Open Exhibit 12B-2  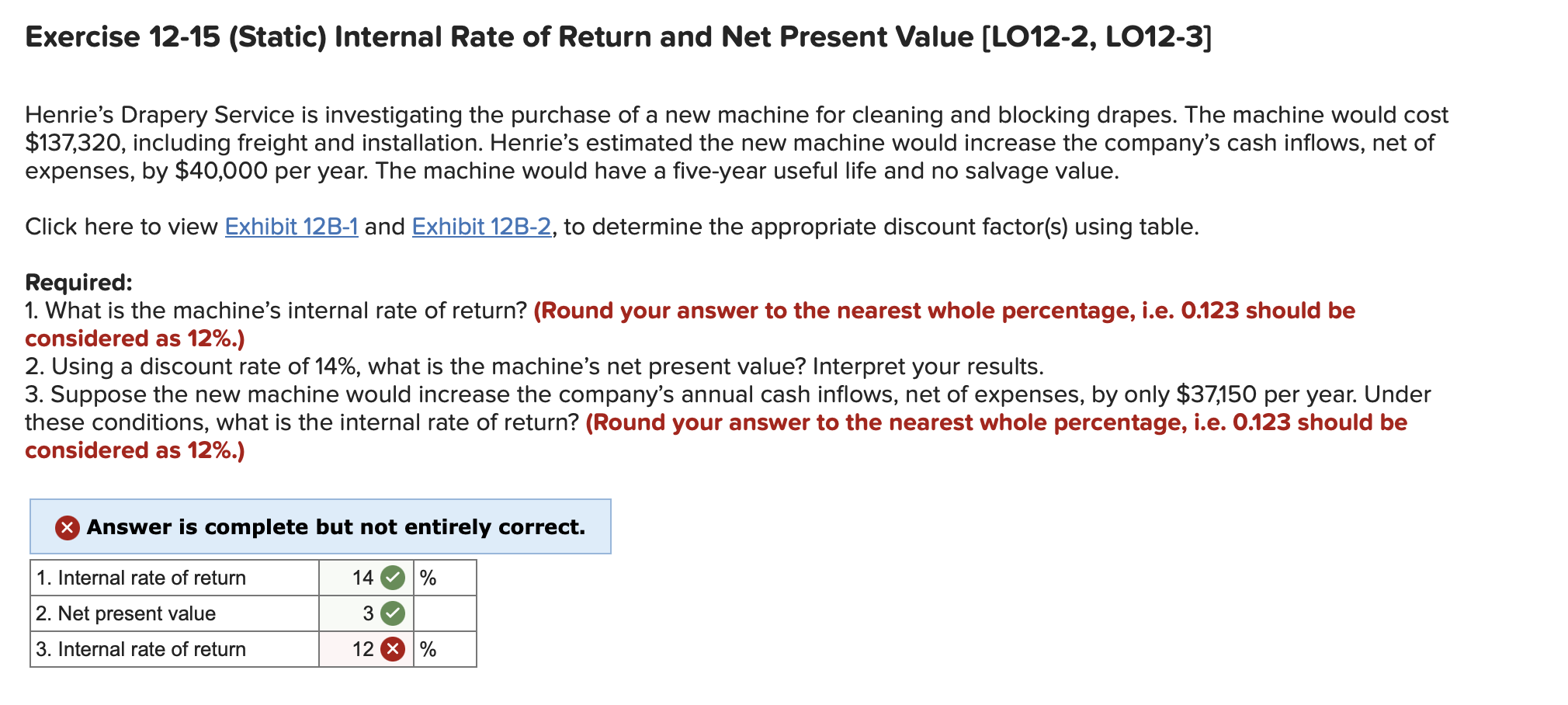pos(481,227)
